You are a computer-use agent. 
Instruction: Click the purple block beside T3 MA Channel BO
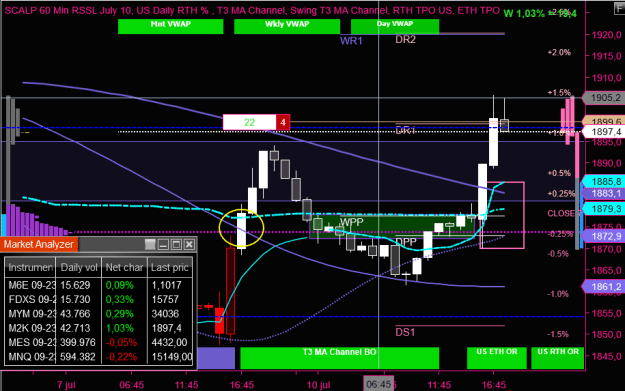pyautogui.click(x=216, y=358)
